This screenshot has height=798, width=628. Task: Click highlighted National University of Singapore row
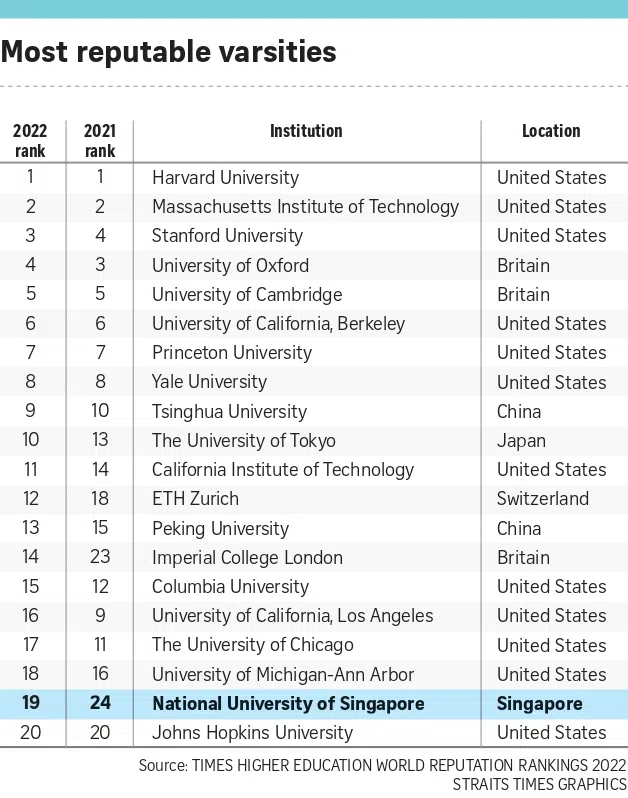point(288,704)
